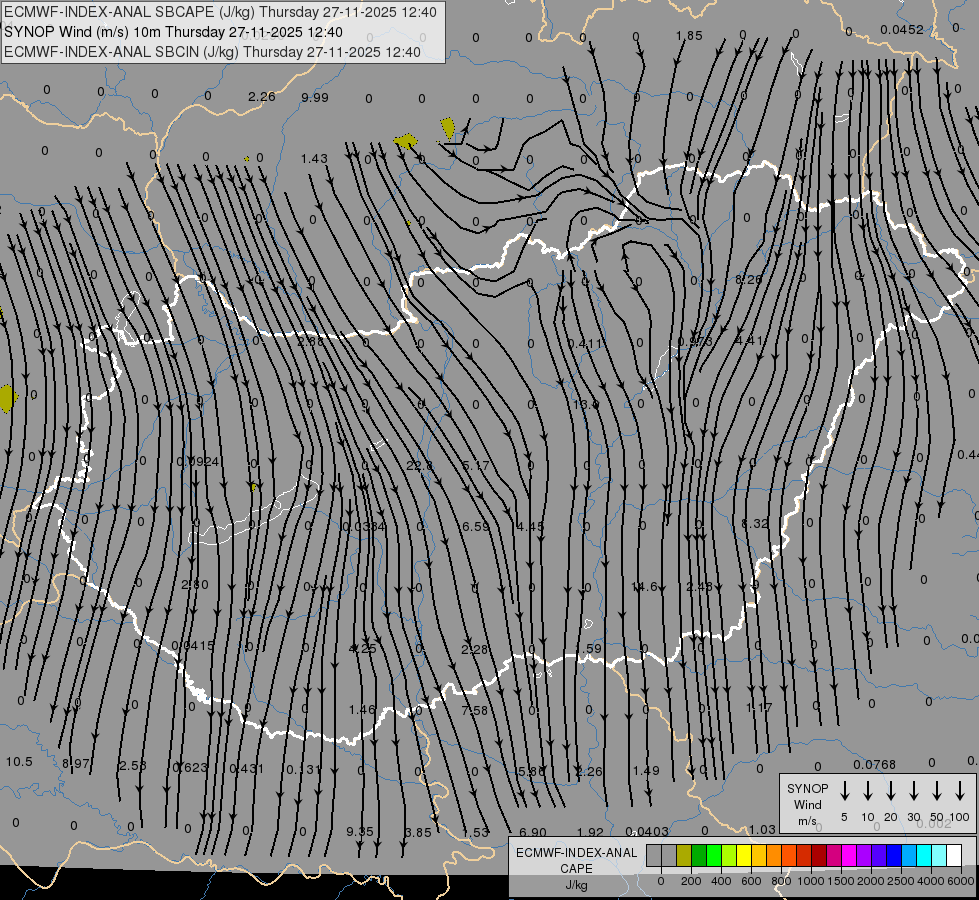Click the 9.99 CAPE value on map
Viewport: 979px width, 900px height.
pyautogui.click(x=315, y=98)
